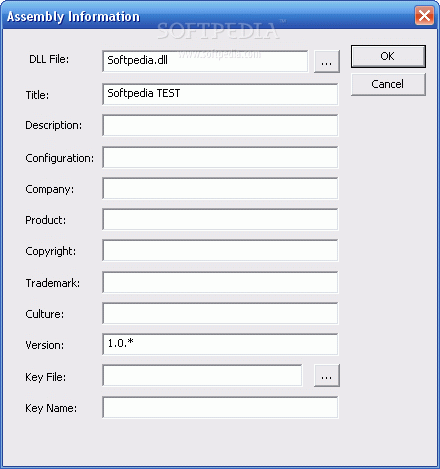
Task: Click the "Title:" label
Action: (x=37, y=95)
